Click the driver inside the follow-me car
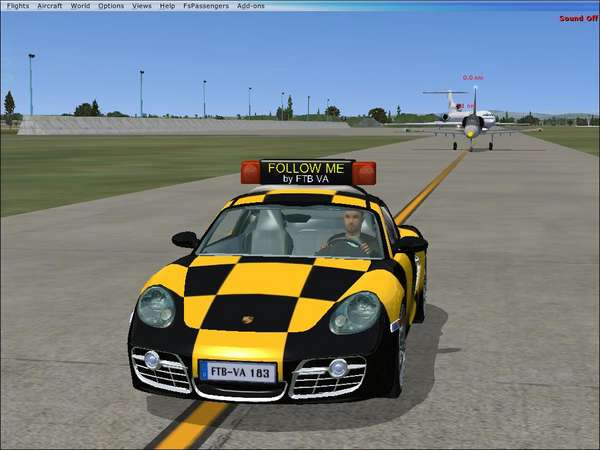 click(x=351, y=233)
